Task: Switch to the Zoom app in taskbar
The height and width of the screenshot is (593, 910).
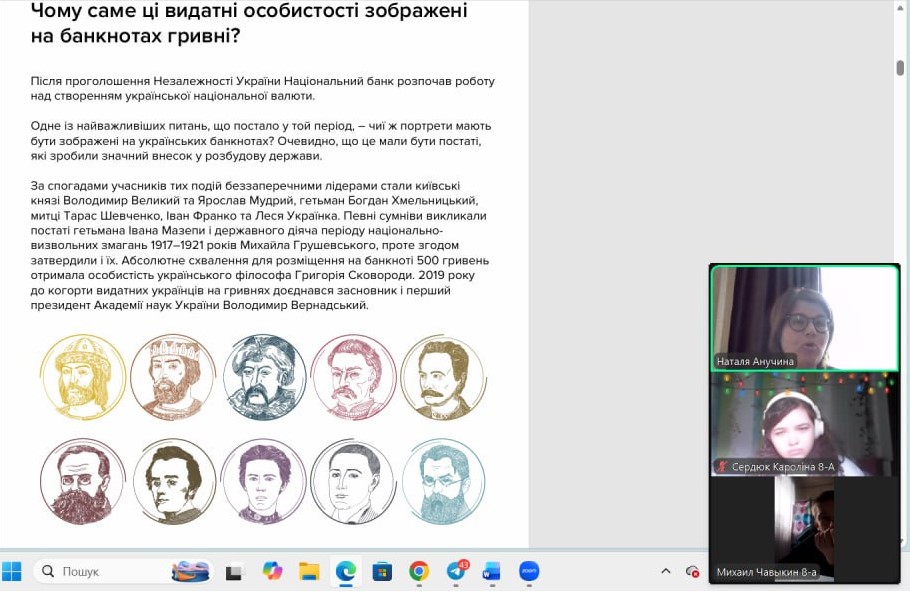Action: tap(529, 571)
